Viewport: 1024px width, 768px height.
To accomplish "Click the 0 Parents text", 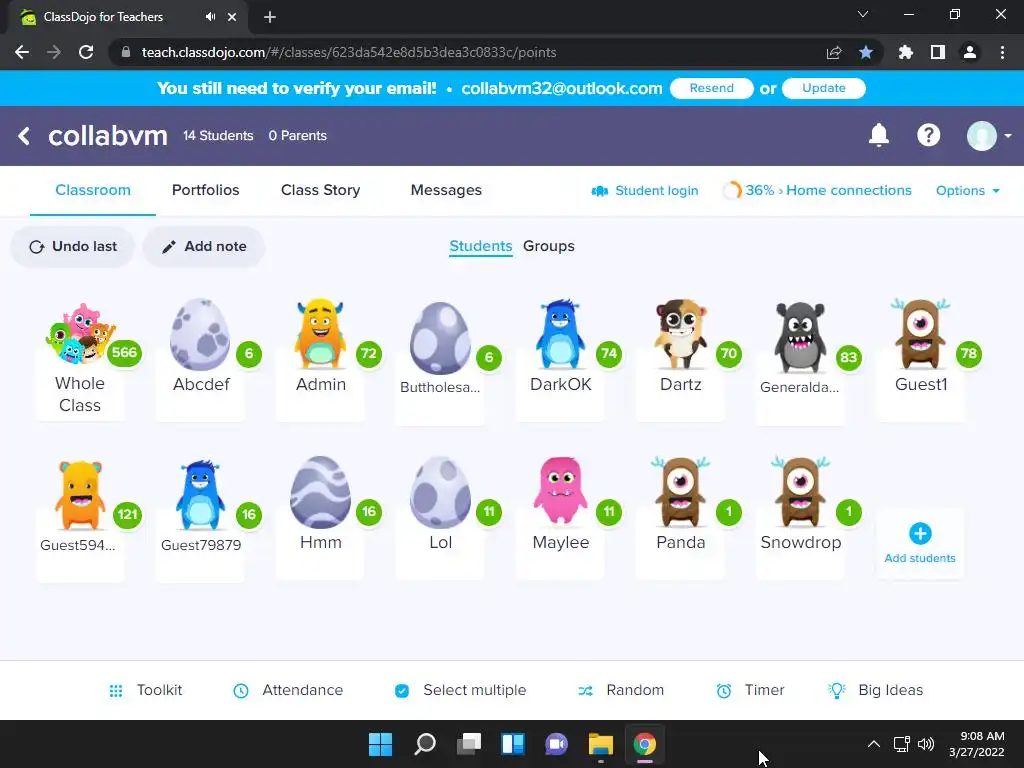I will point(298,136).
